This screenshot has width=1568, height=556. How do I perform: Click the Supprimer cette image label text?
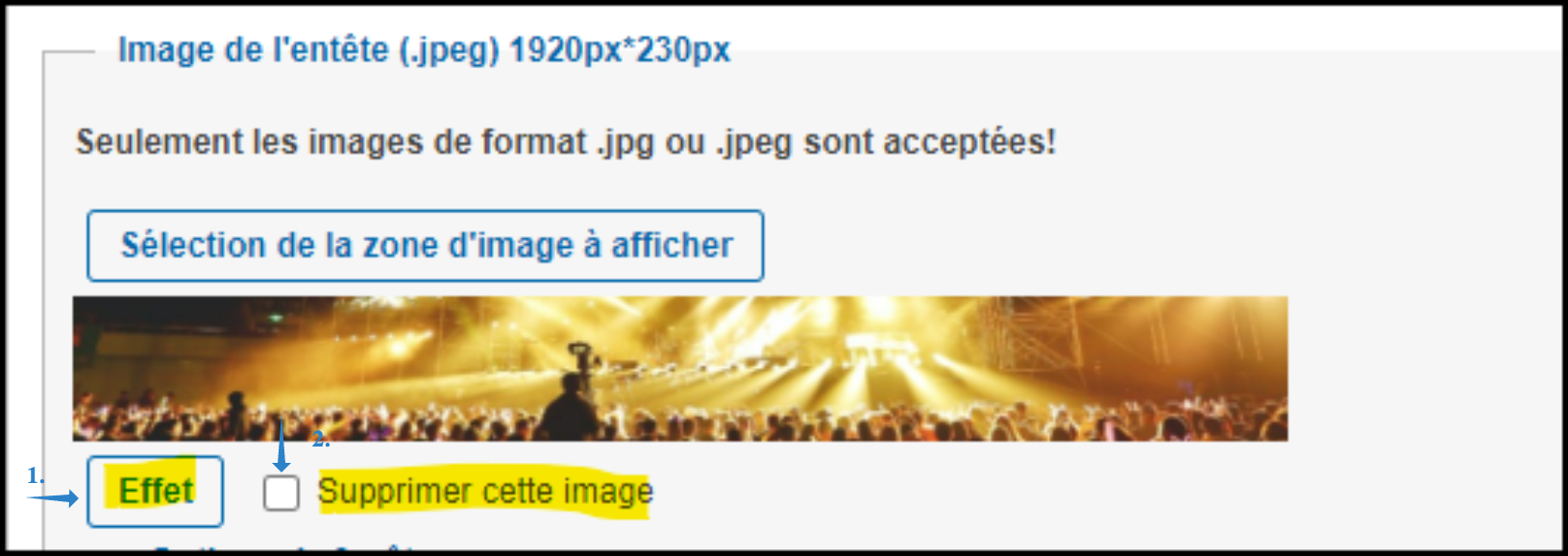(x=485, y=492)
